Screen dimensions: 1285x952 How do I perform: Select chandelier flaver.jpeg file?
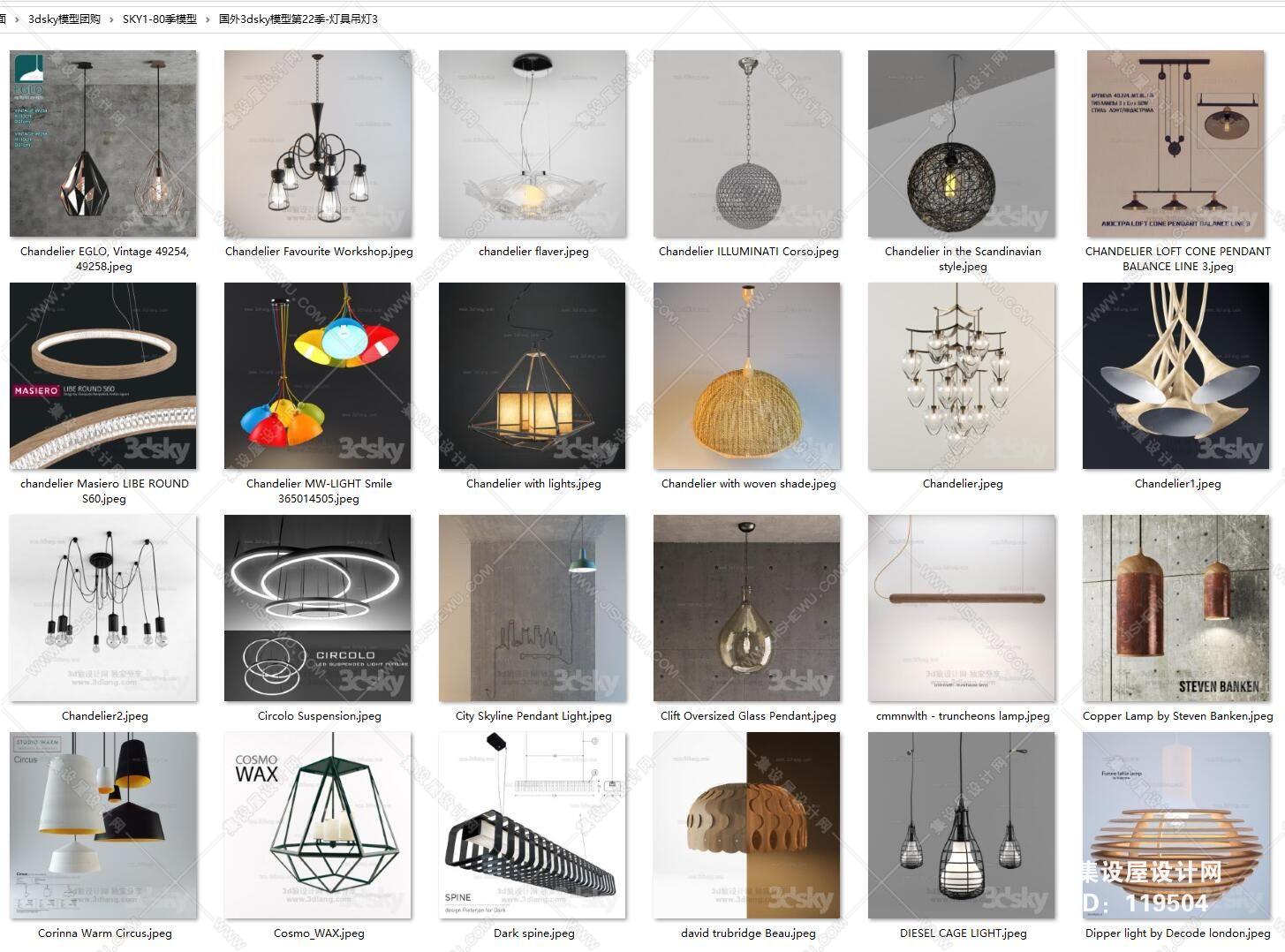533,144
